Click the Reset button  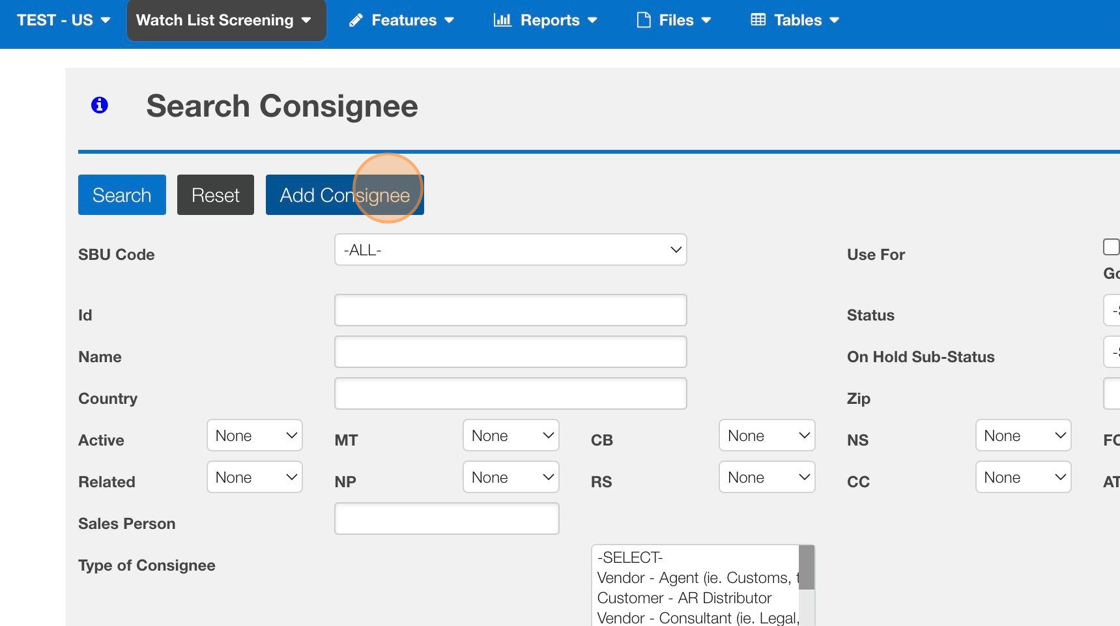tap(215, 195)
